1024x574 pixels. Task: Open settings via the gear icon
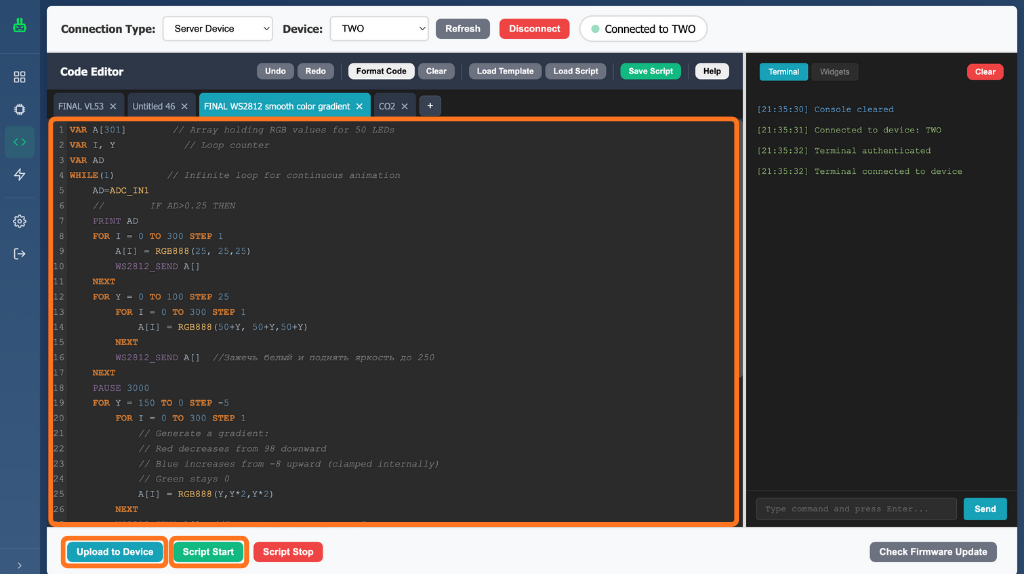point(19,221)
